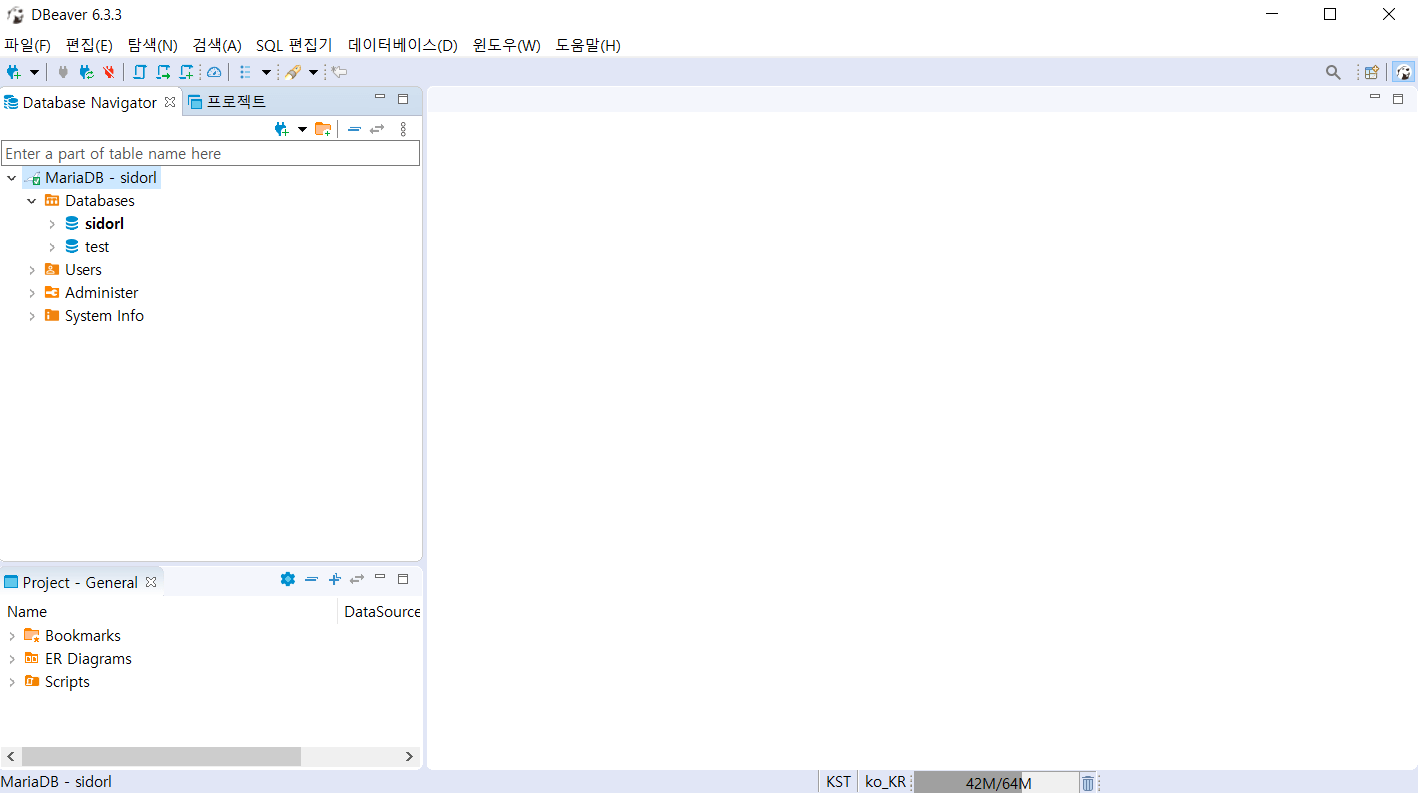
Task: Expand the Users node
Action: (32, 270)
